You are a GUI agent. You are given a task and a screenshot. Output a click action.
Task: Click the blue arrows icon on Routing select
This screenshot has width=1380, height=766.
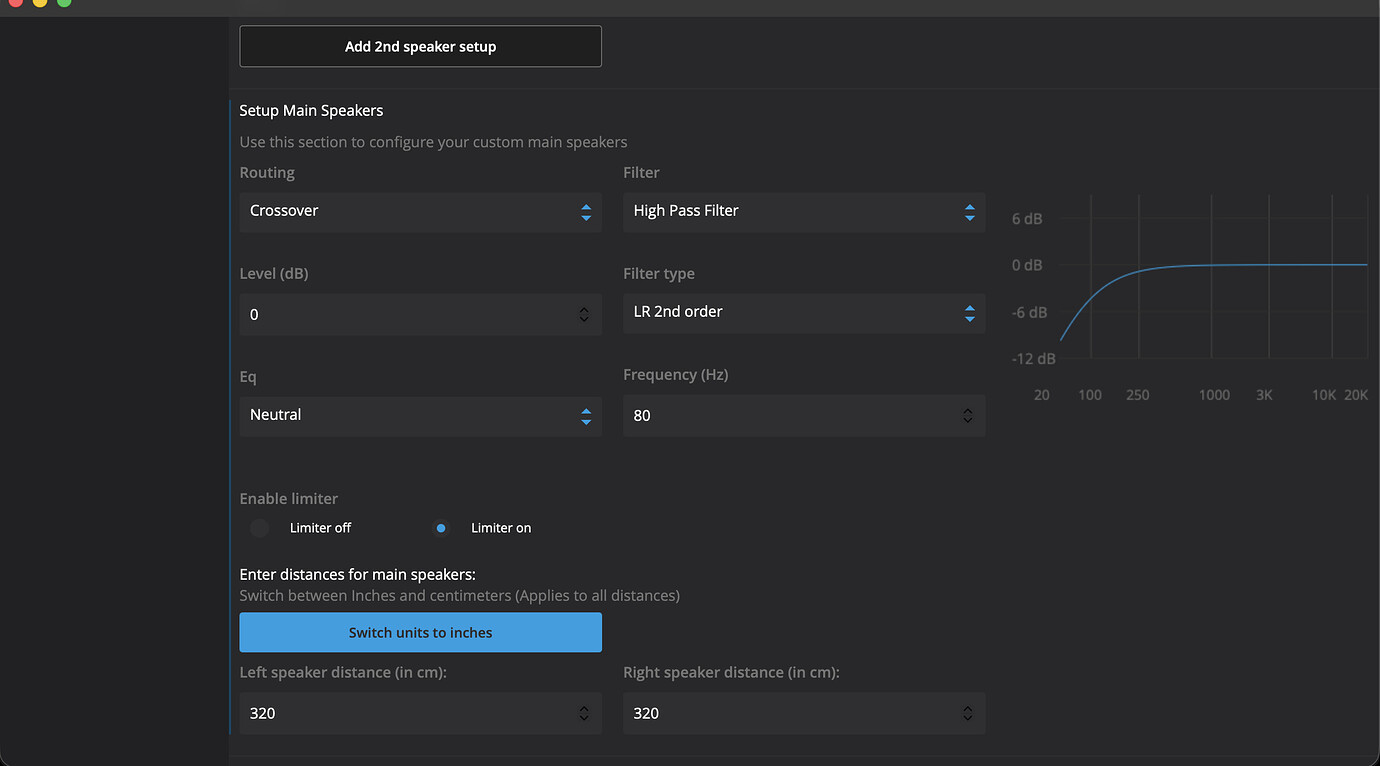pyautogui.click(x=586, y=212)
